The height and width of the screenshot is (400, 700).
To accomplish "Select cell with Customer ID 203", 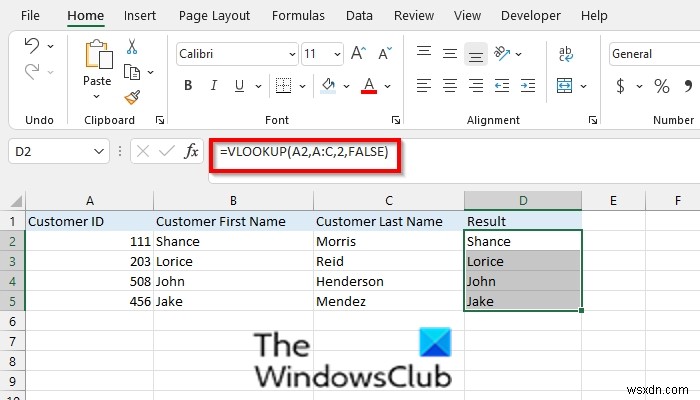I will 90,261.
